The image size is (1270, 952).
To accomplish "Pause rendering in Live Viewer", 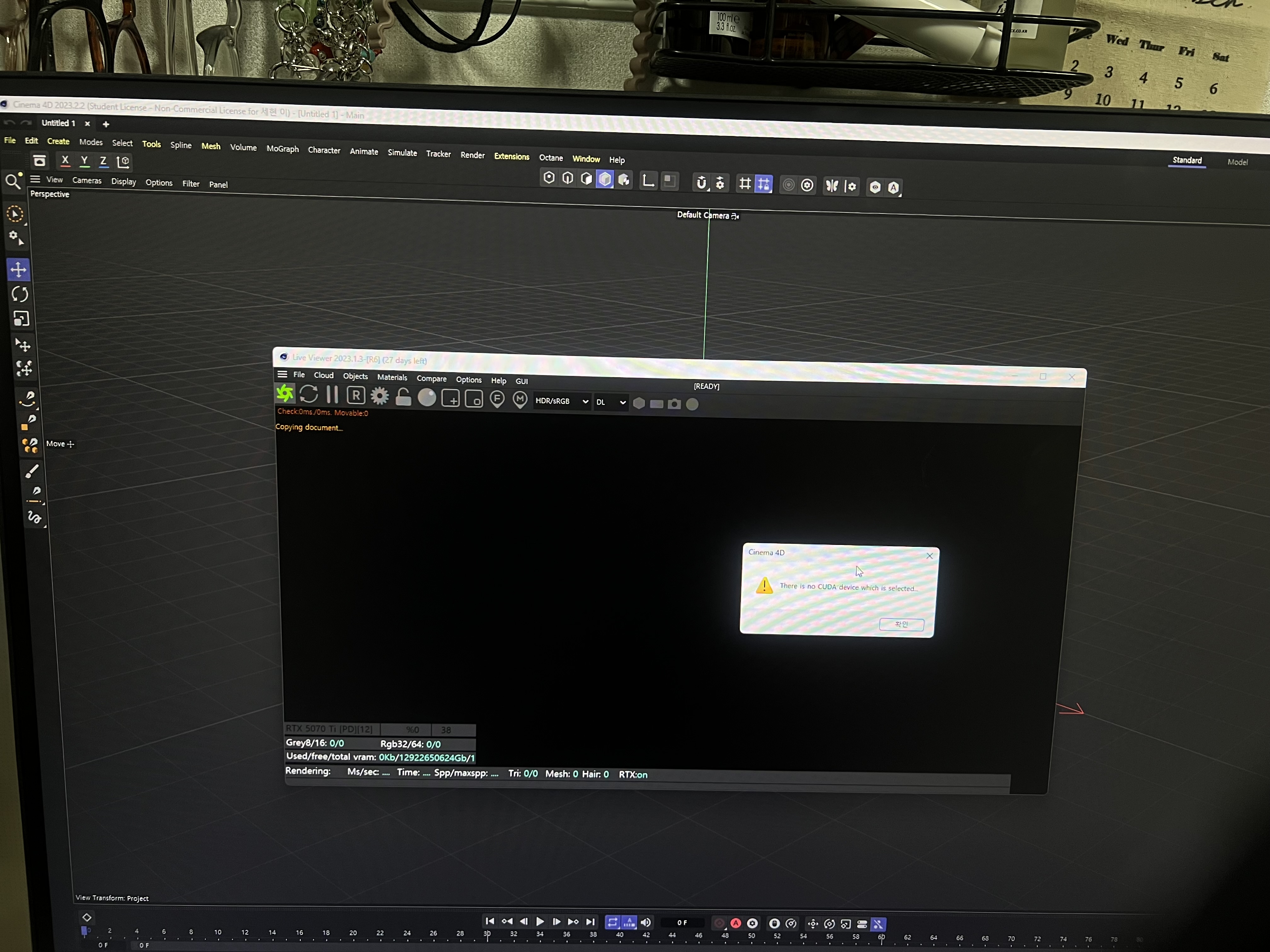I will [332, 395].
